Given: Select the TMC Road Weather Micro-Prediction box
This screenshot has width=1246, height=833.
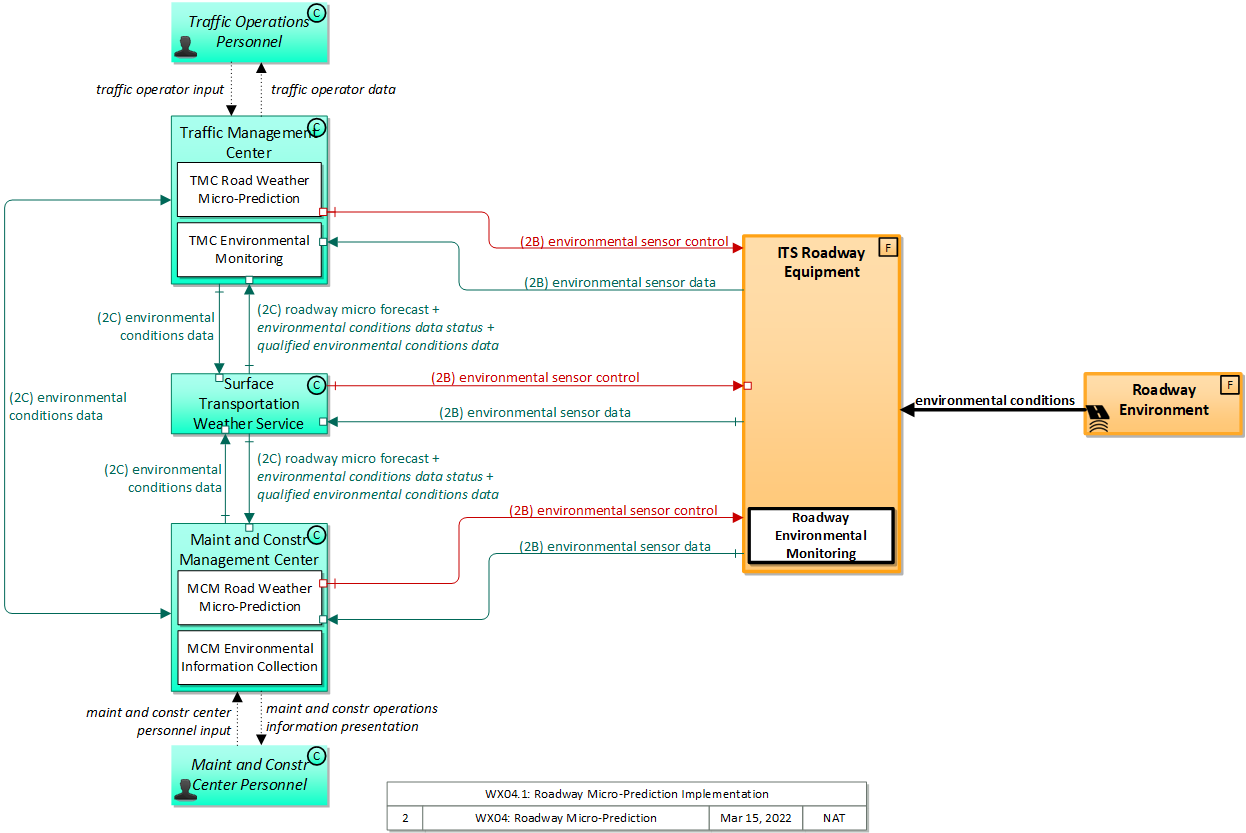Looking at the screenshot, I should coord(249,190).
